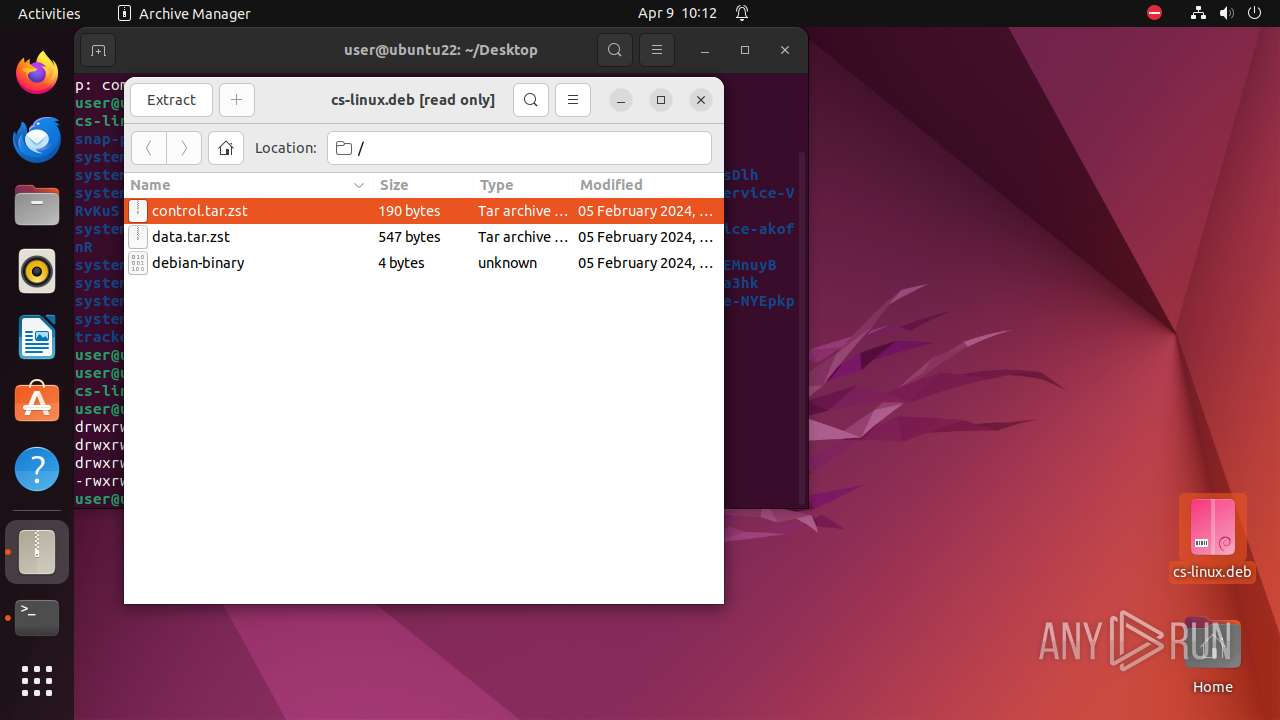Click the unknown type cell

pos(507,263)
